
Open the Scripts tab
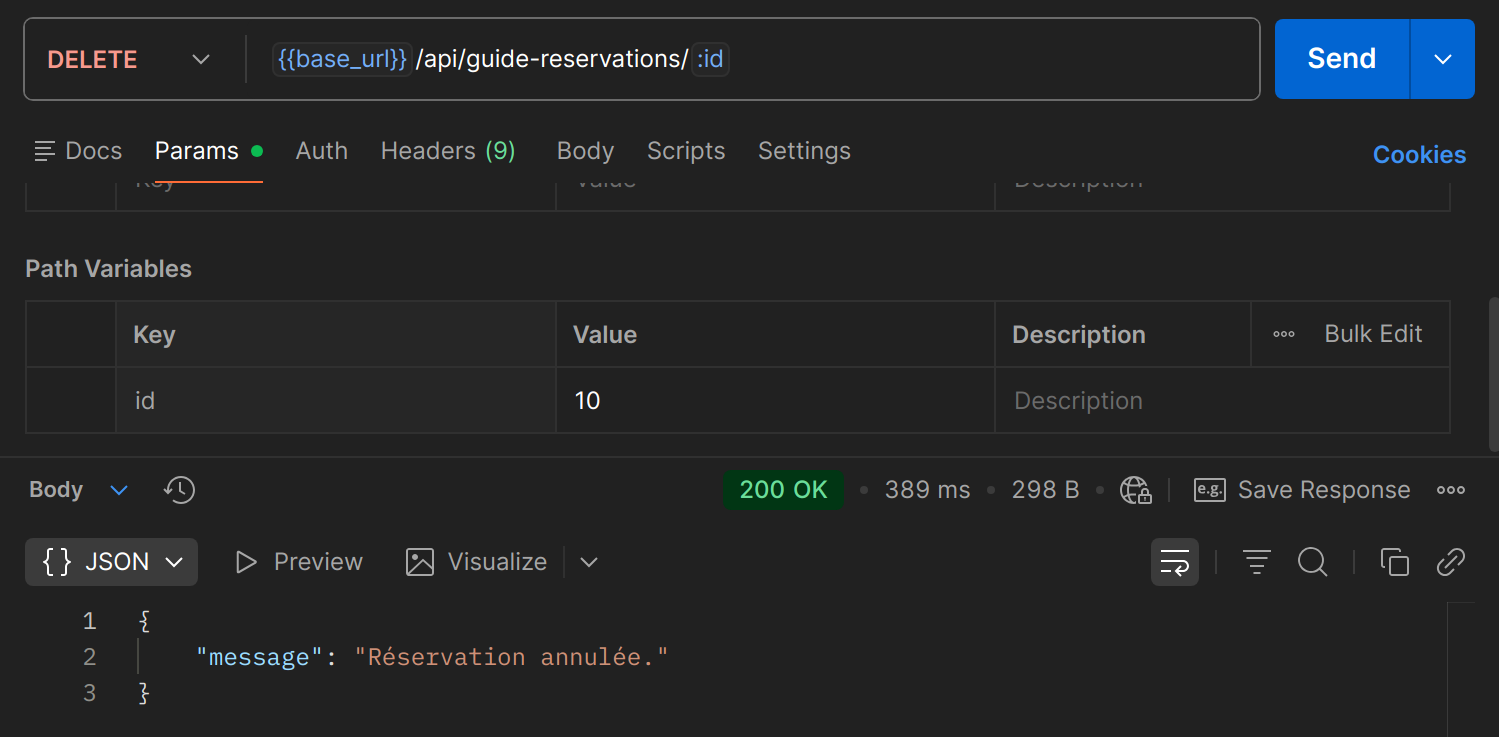(686, 151)
